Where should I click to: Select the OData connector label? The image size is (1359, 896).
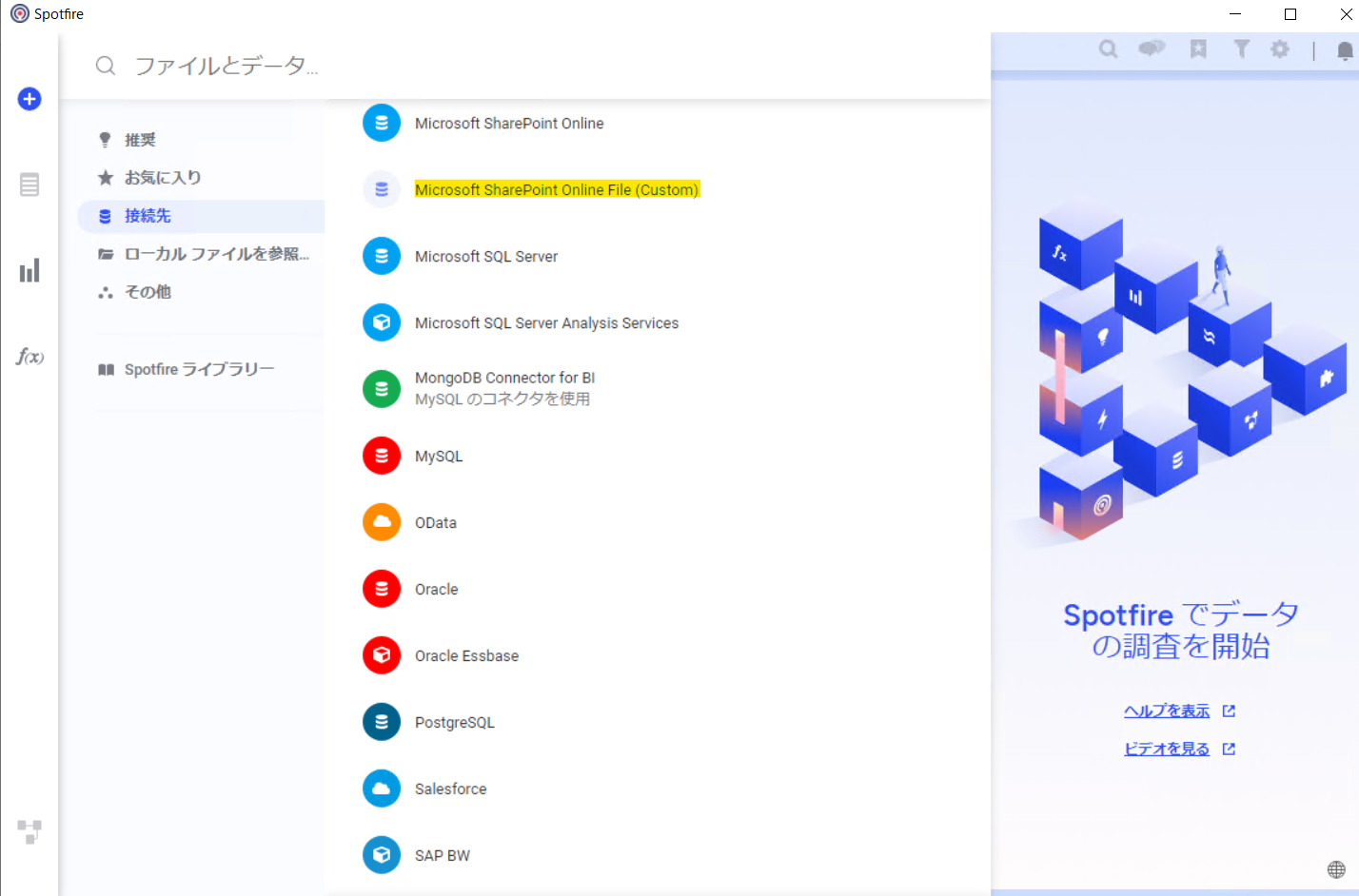[x=436, y=522]
